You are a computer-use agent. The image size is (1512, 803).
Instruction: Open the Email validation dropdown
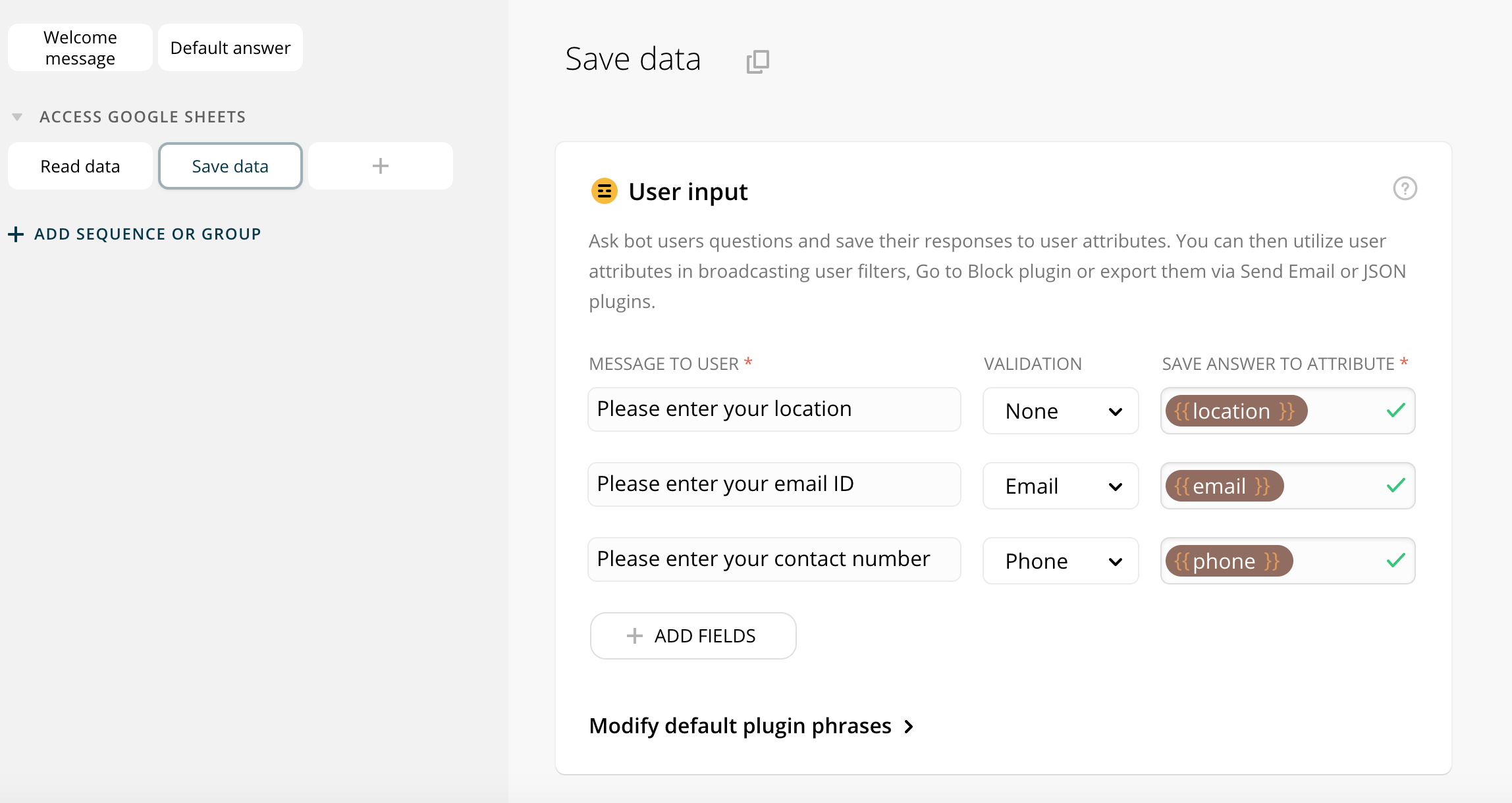tap(1060, 486)
